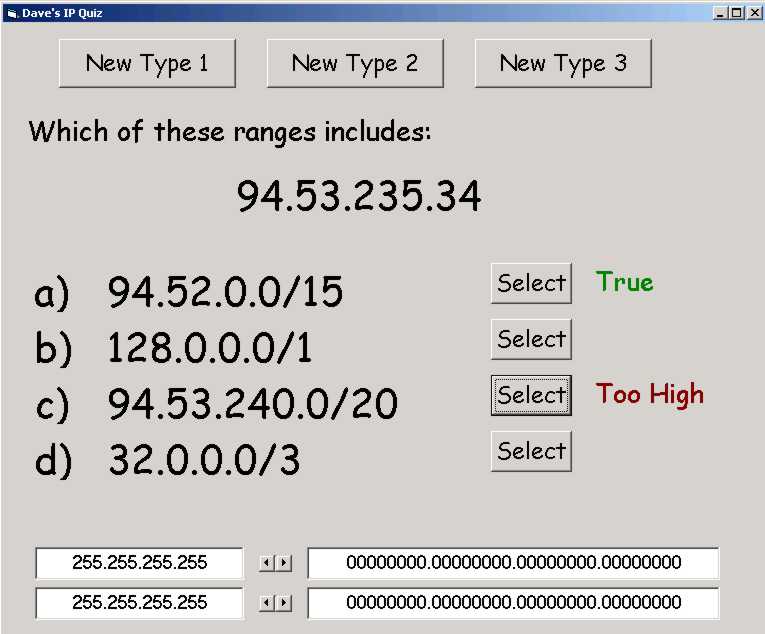Viewport: 765px width, 634px height.
Task: Choose Select next to d) 32.0.0.0/3
Action: (x=531, y=451)
